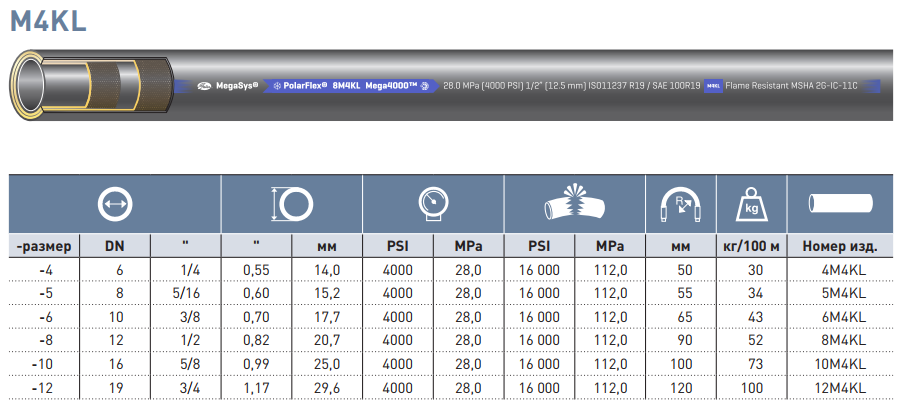Select part number 10M4KL
Image resolution: width=902 pixels, height=412 pixels.
[840, 365]
